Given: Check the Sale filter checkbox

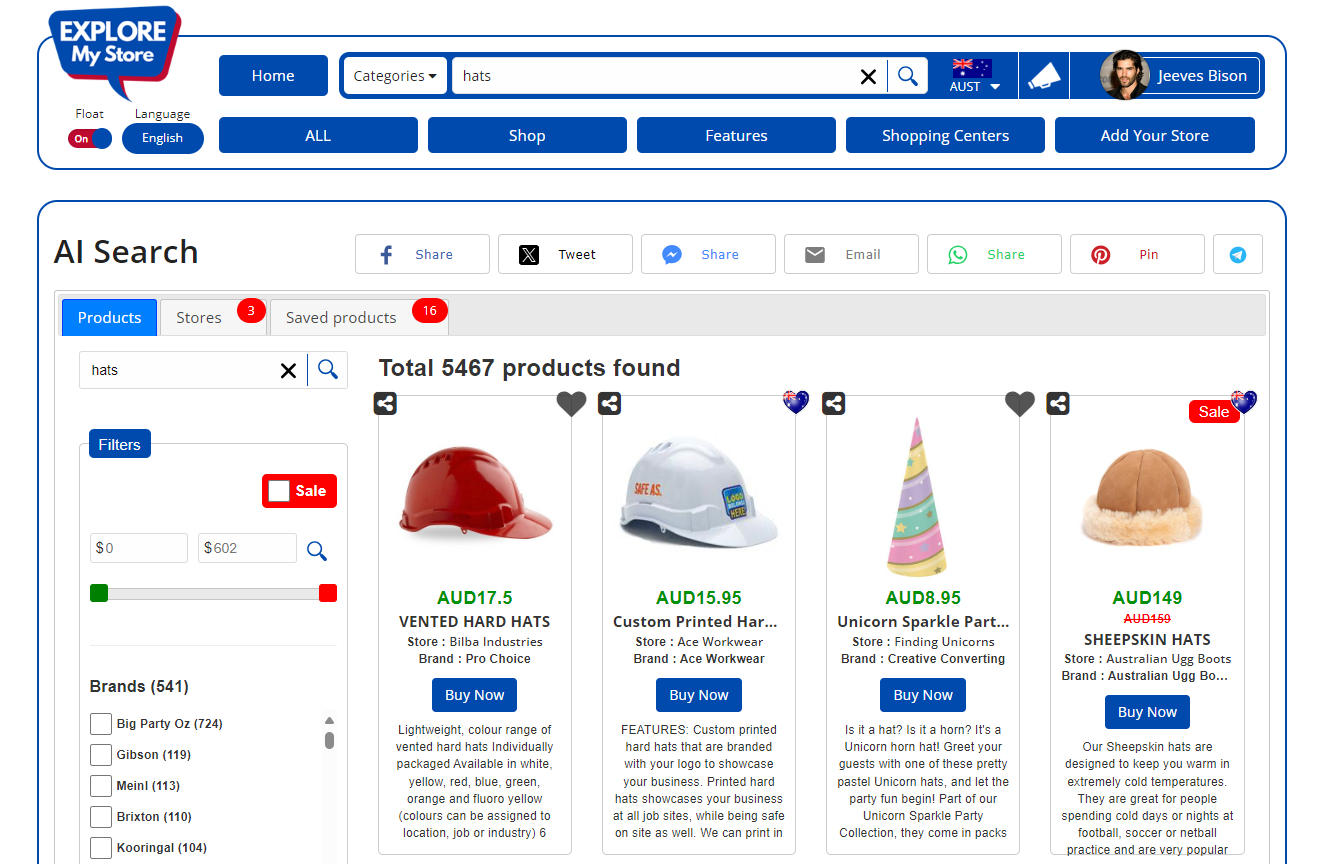Looking at the screenshot, I should click(280, 491).
